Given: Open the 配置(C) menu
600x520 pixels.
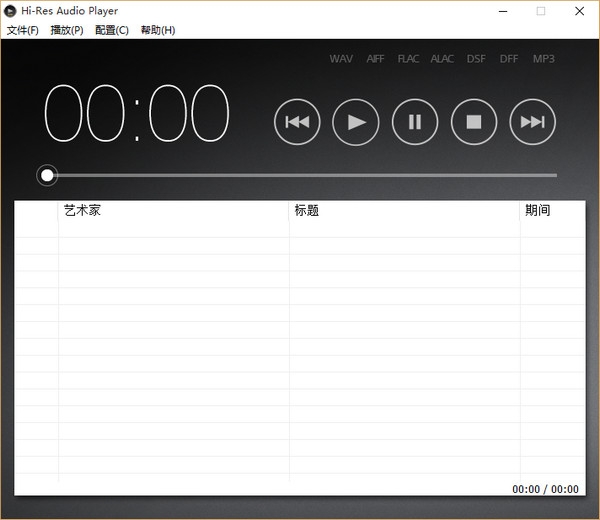Looking at the screenshot, I should click(x=112, y=30).
